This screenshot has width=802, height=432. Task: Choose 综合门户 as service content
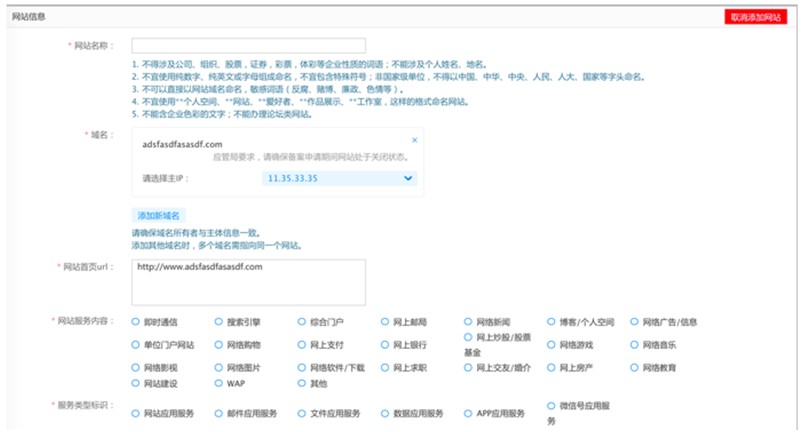coord(302,322)
